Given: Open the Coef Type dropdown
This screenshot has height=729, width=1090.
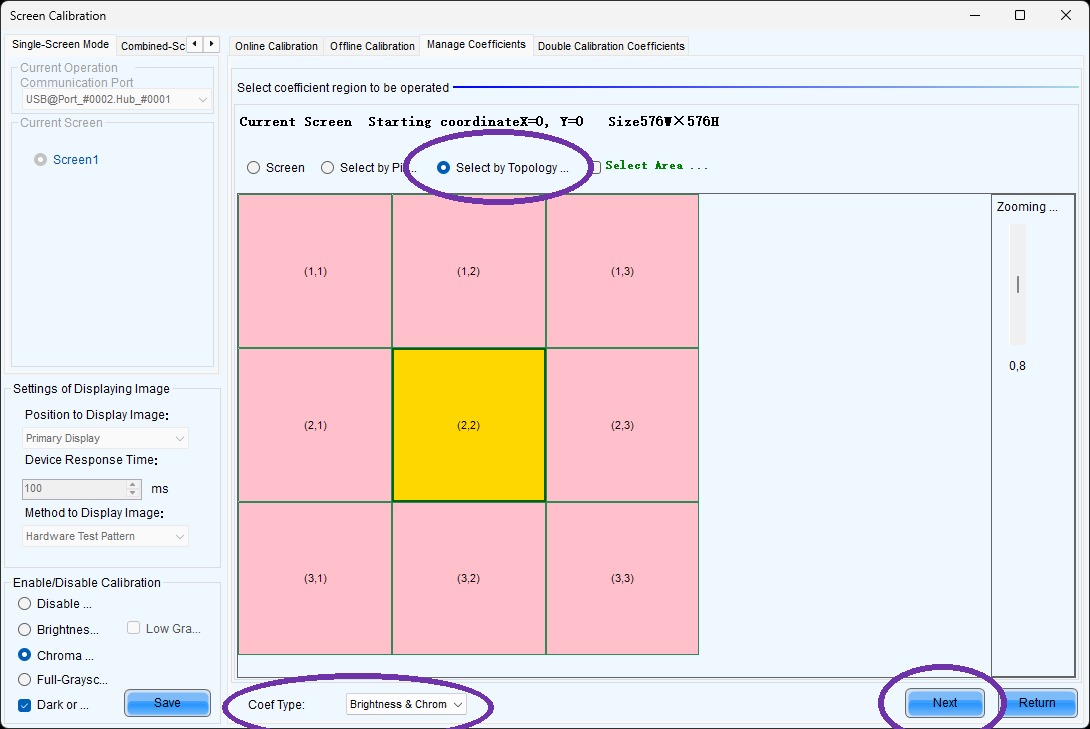Looking at the screenshot, I should coord(407,704).
